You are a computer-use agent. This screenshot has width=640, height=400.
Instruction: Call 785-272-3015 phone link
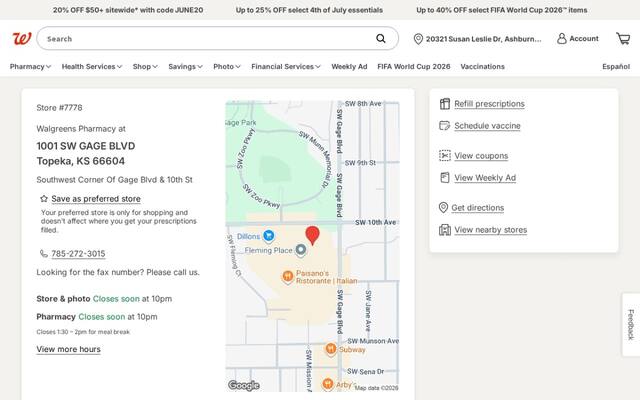tap(78, 253)
